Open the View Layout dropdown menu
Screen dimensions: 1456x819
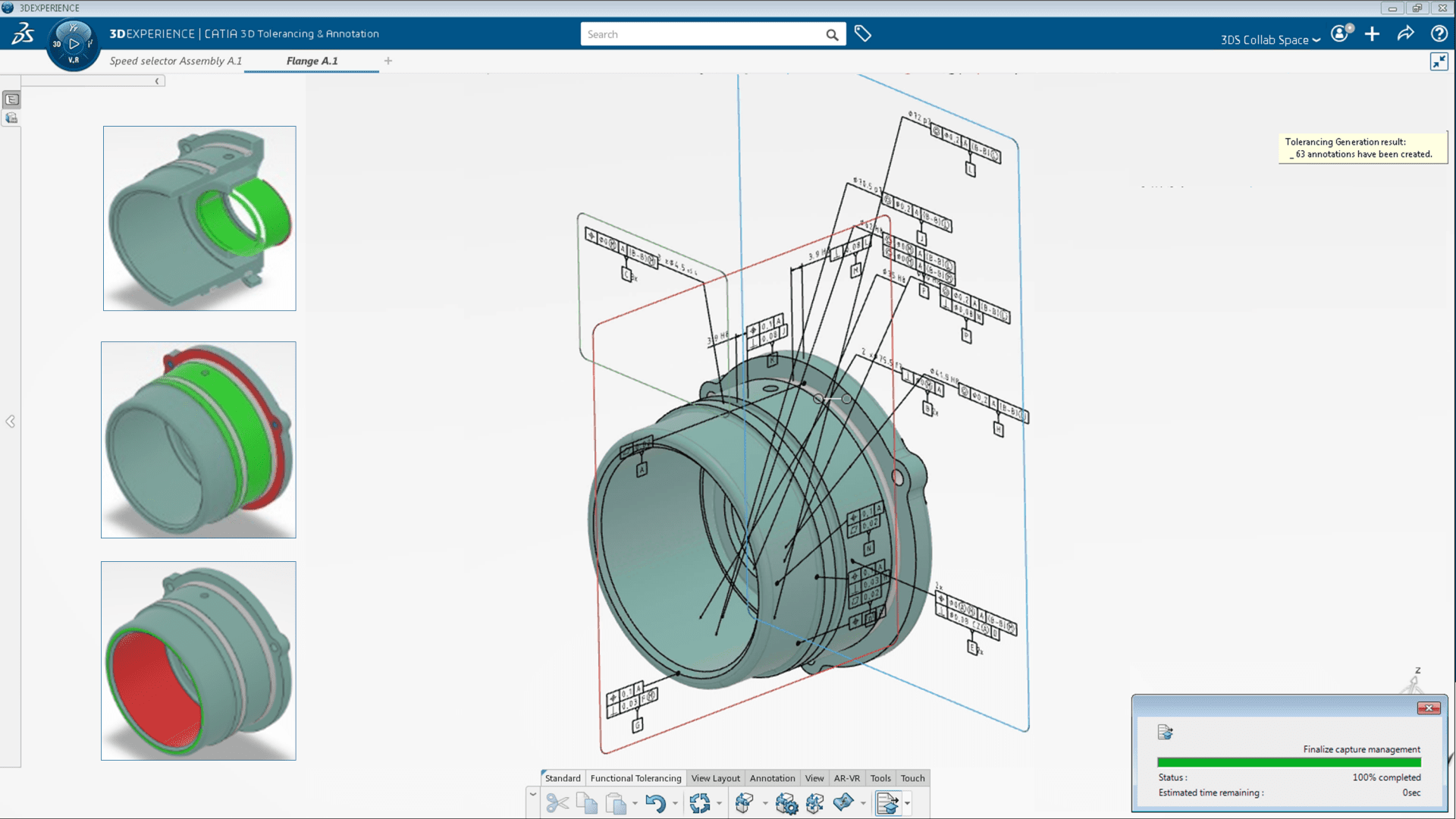[x=715, y=778]
